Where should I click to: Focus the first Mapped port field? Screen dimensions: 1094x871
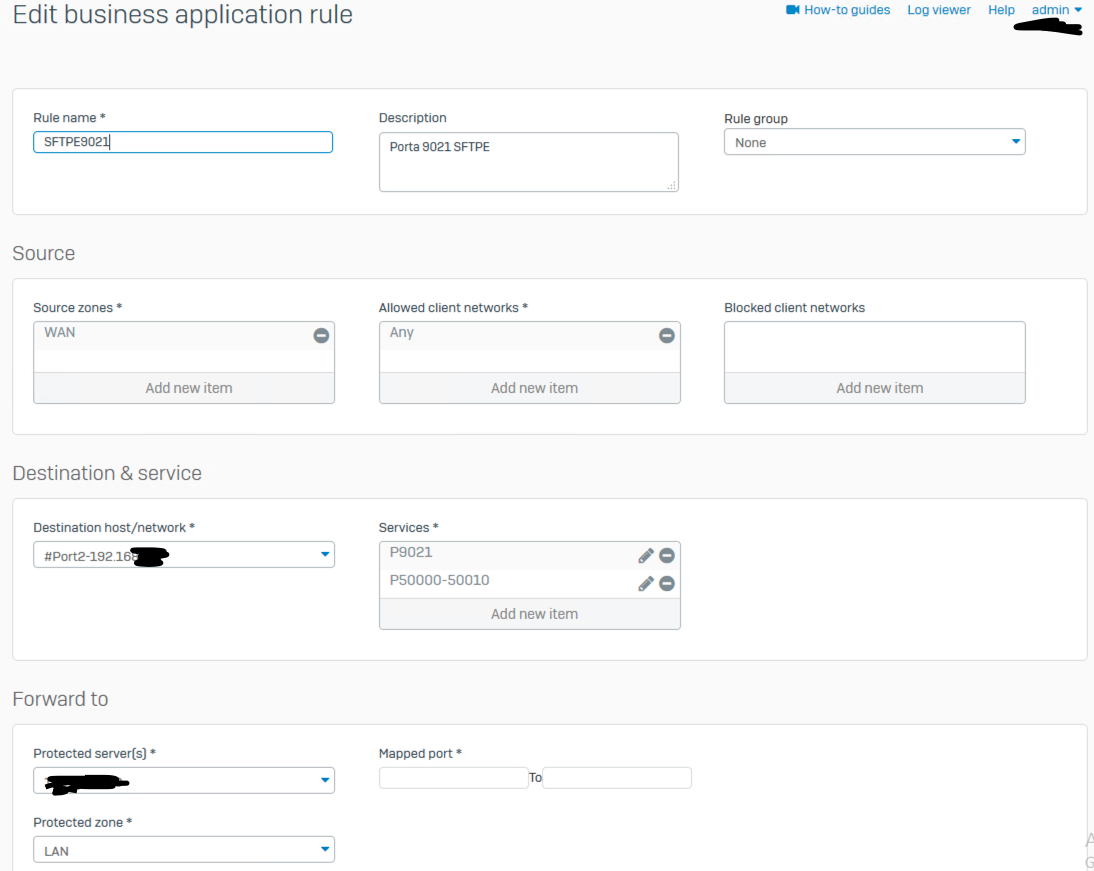pos(453,778)
